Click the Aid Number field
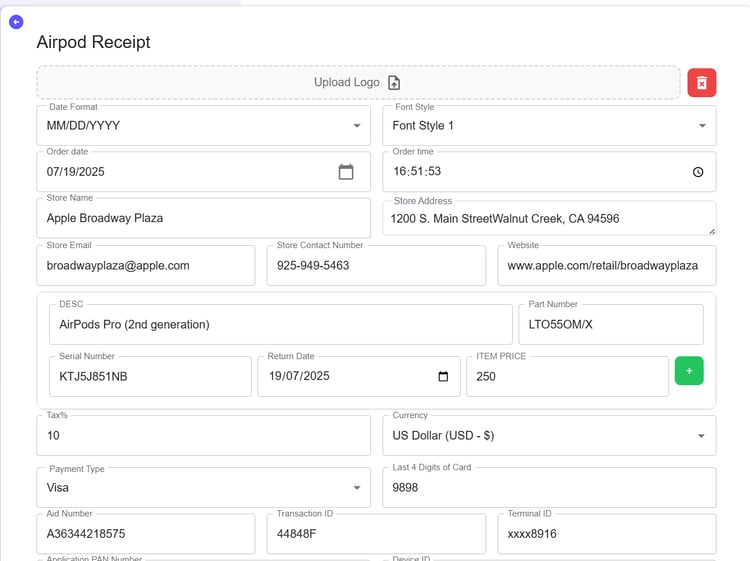750x561 pixels. [146, 534]
